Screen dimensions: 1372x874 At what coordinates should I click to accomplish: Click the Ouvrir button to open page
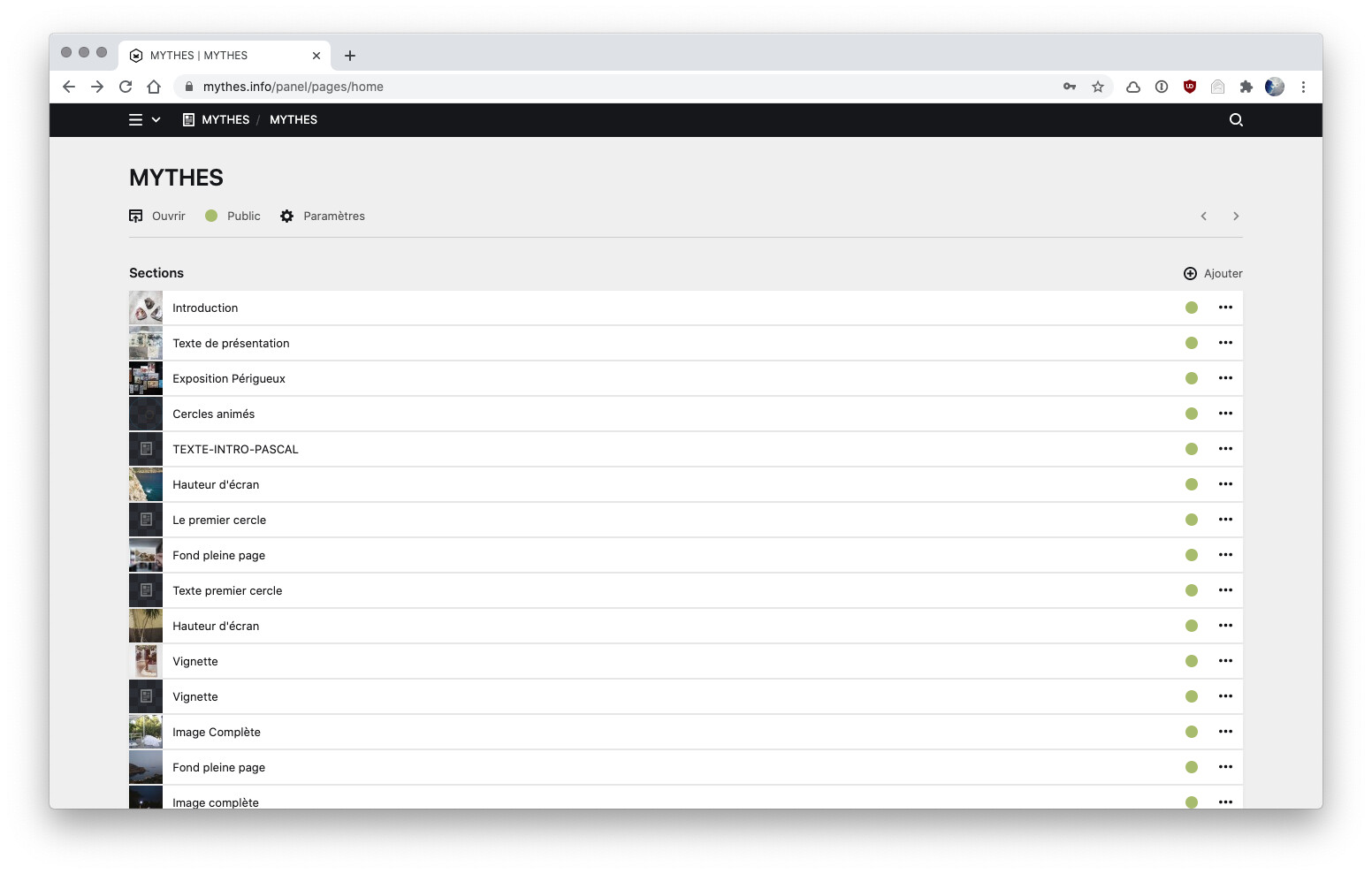click(x=157, y=217)
